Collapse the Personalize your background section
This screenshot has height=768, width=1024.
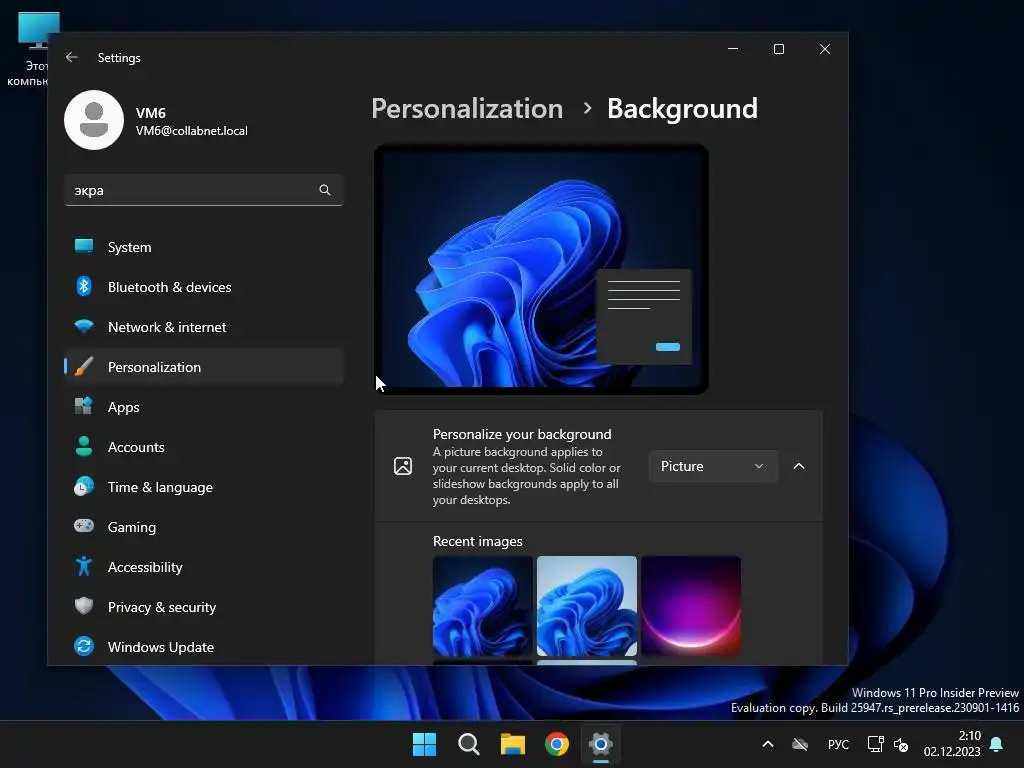[x=799, y=466]
